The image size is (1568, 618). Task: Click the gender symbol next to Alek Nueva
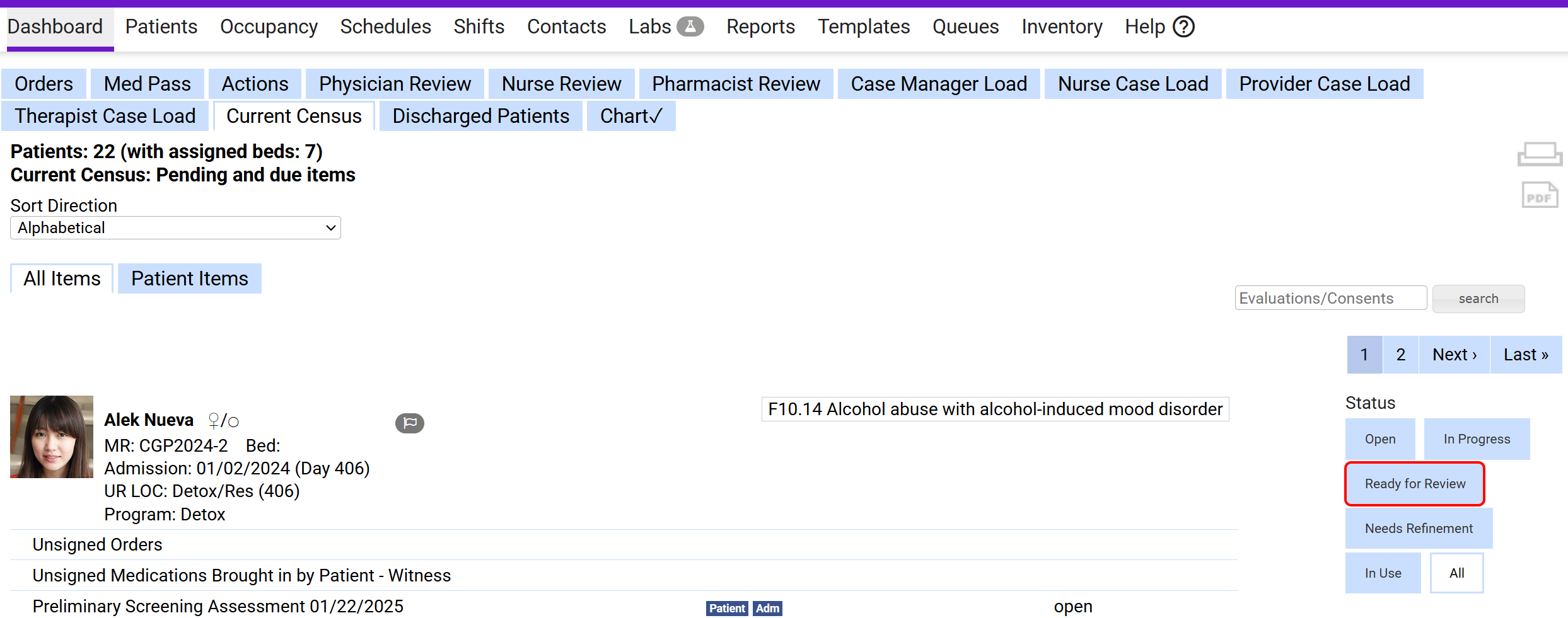[223, 421]
